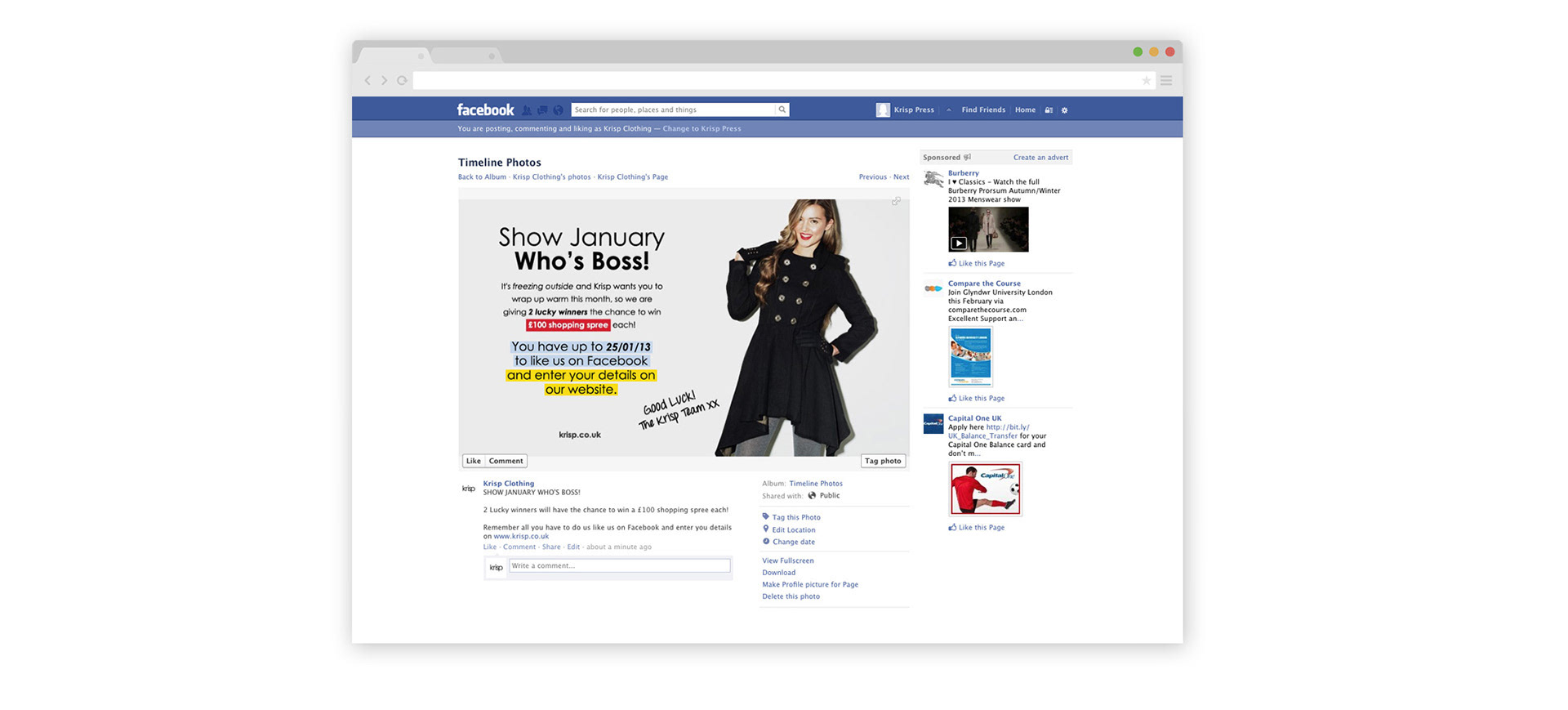Bookmark the page with star icon

coord(1146,80)
